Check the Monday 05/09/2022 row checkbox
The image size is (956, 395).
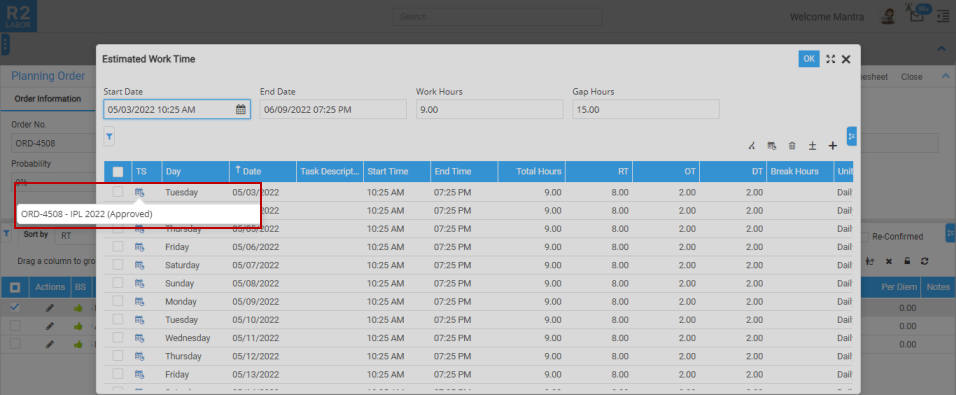coord(118,301)
